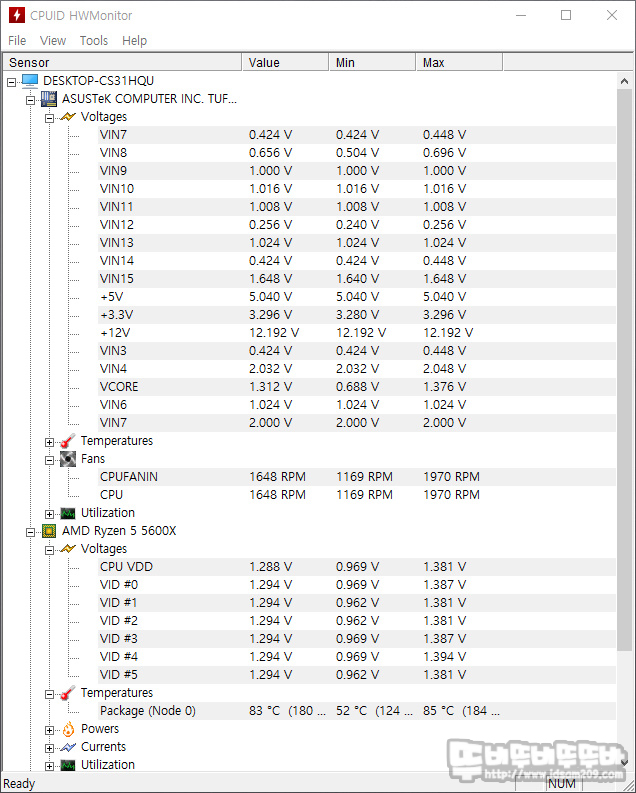The width and height of the screenshot is (636, 793).
Task: Select the VIN4 row
Action: click(x=357, y=369)
